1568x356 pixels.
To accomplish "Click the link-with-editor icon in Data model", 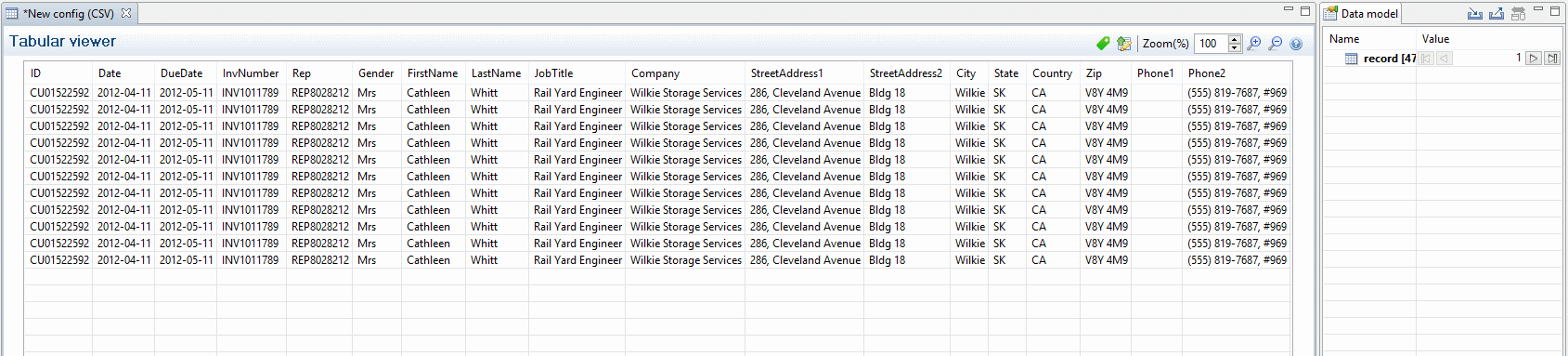I will point(1518,13).
